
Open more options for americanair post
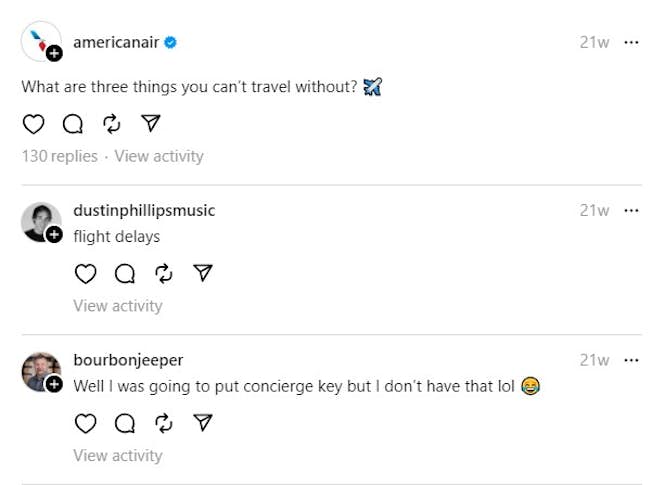pos(631,42)
